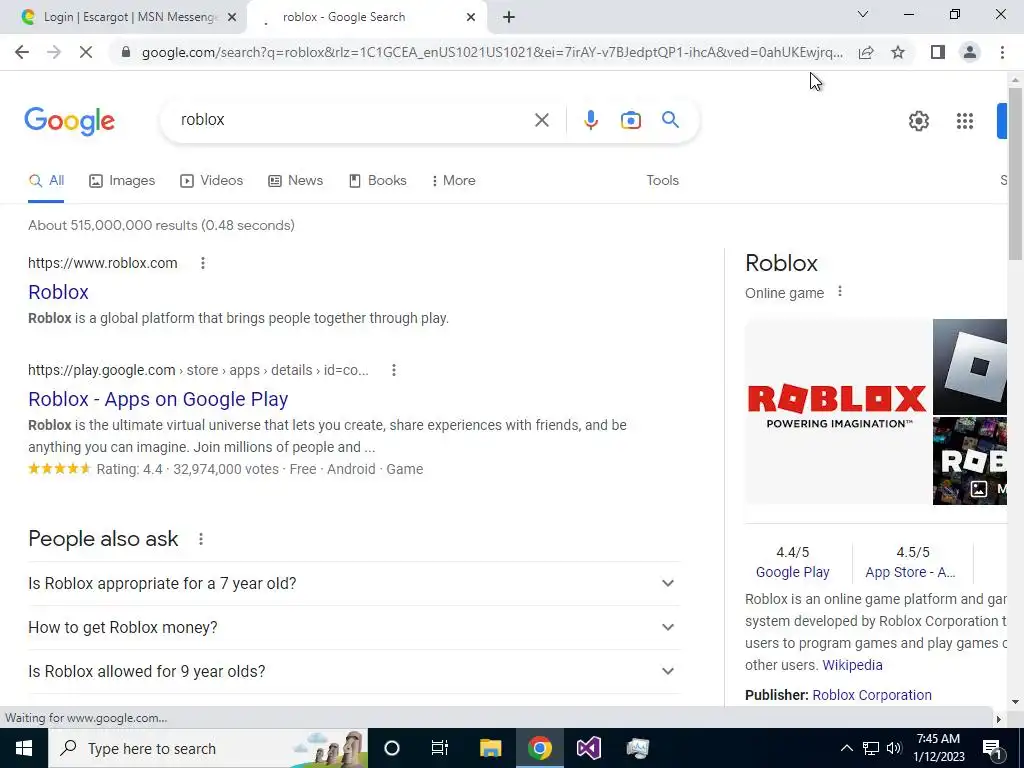Open People also ask options menu
The height and width of the screenshot is (768, 1024).
tap(200, 539)
